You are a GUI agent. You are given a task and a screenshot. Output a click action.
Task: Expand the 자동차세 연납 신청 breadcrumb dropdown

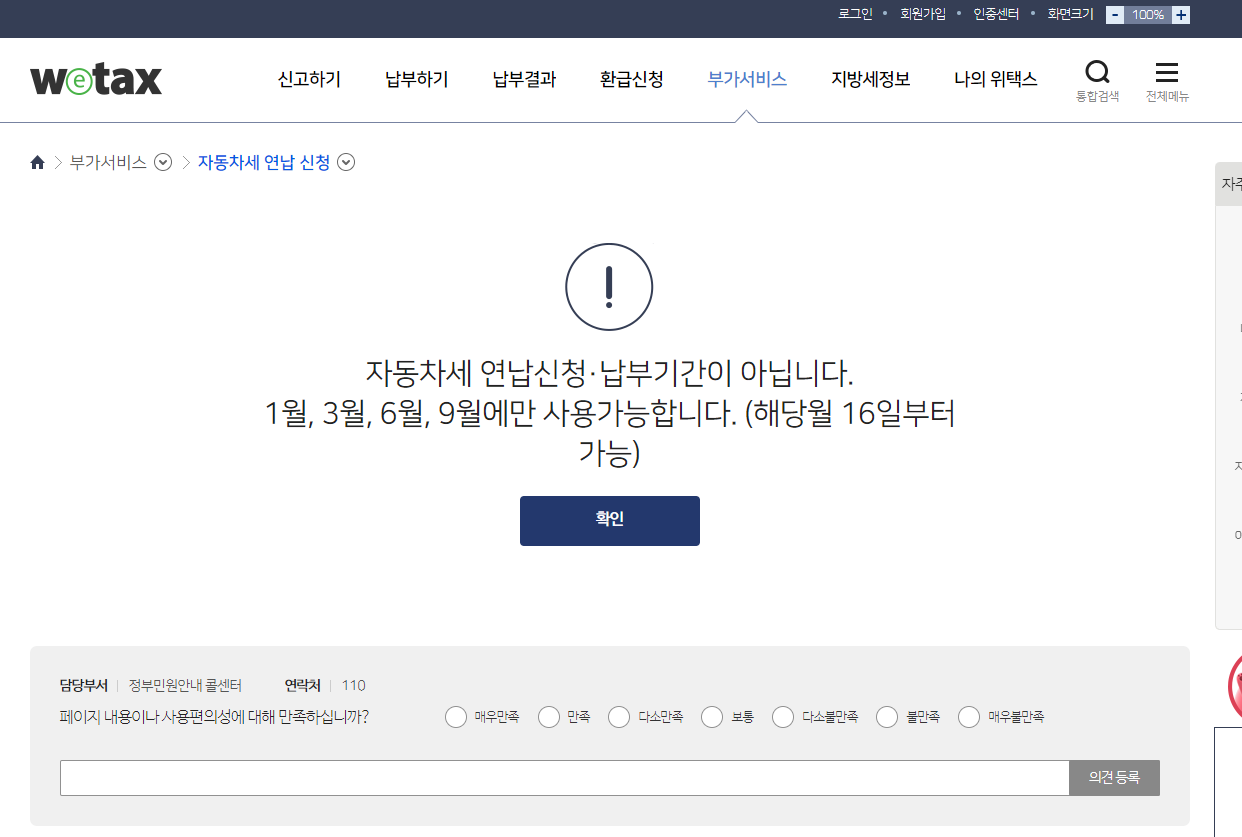(346, 161)
